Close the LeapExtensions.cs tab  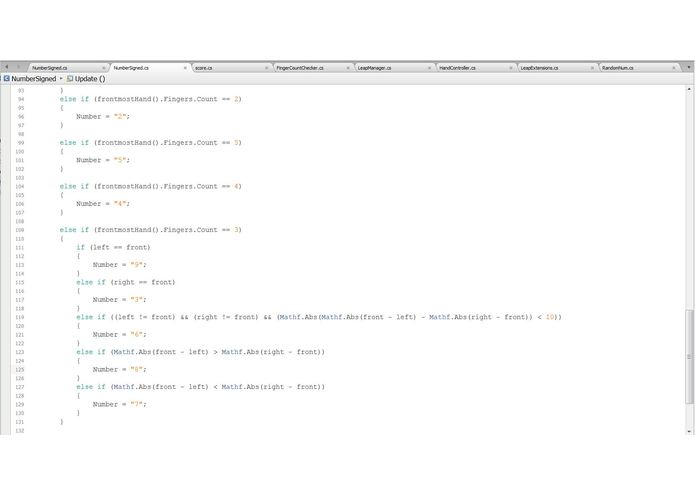pyautogui.click(x=592, y=68)
